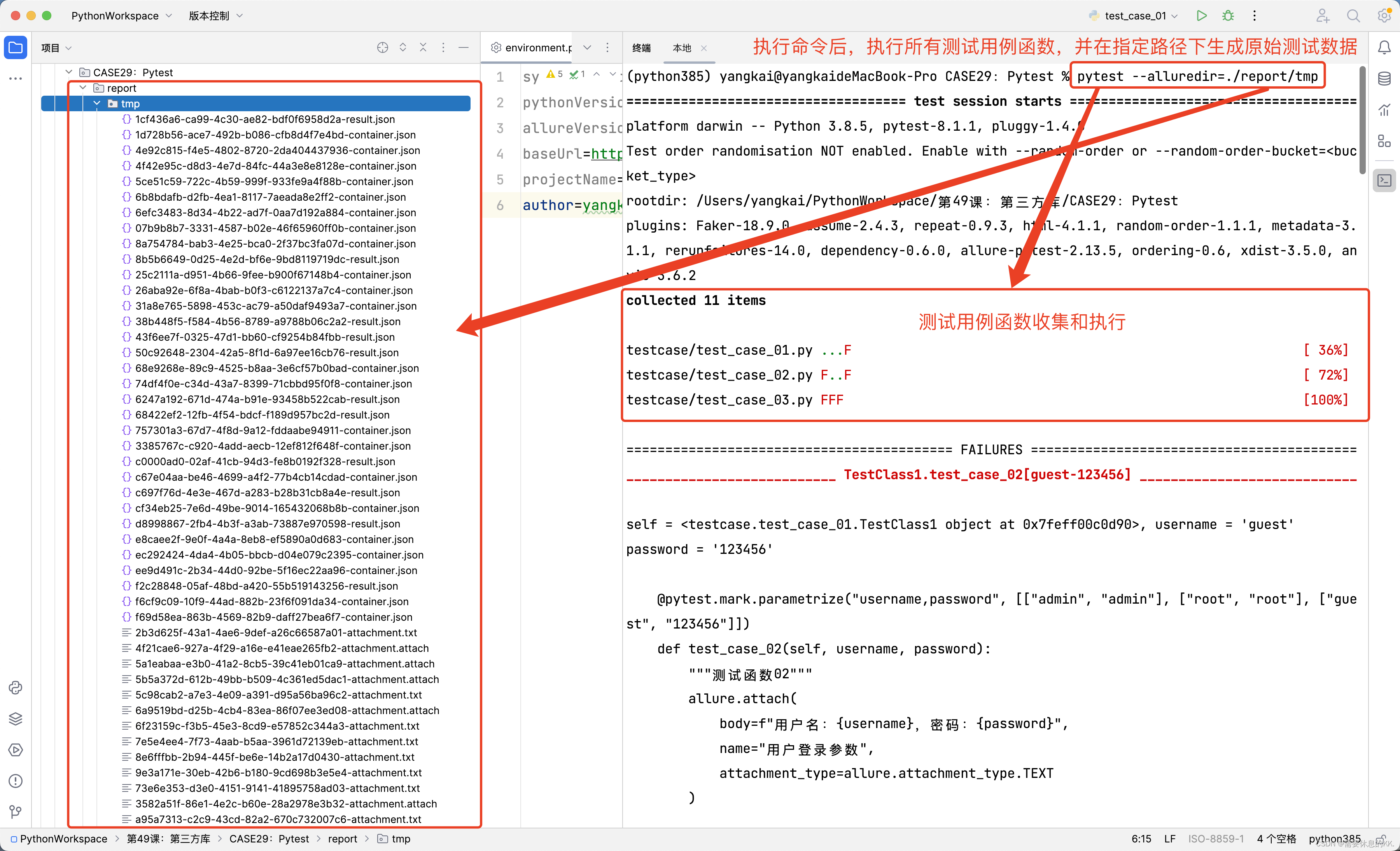The height and width of the screenshot is (851, 1400).
Task: Click line 6 author property in editor
Action: (x=572, y=205)
